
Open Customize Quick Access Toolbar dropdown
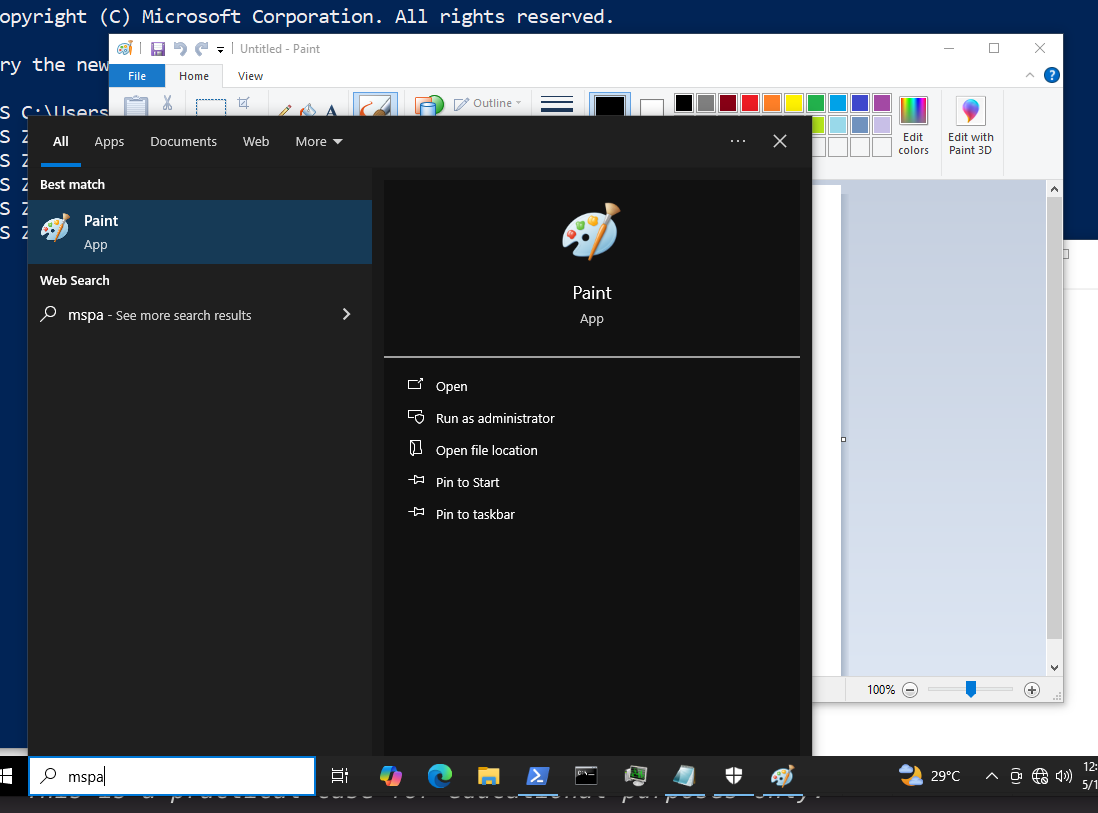coord(221,50)
